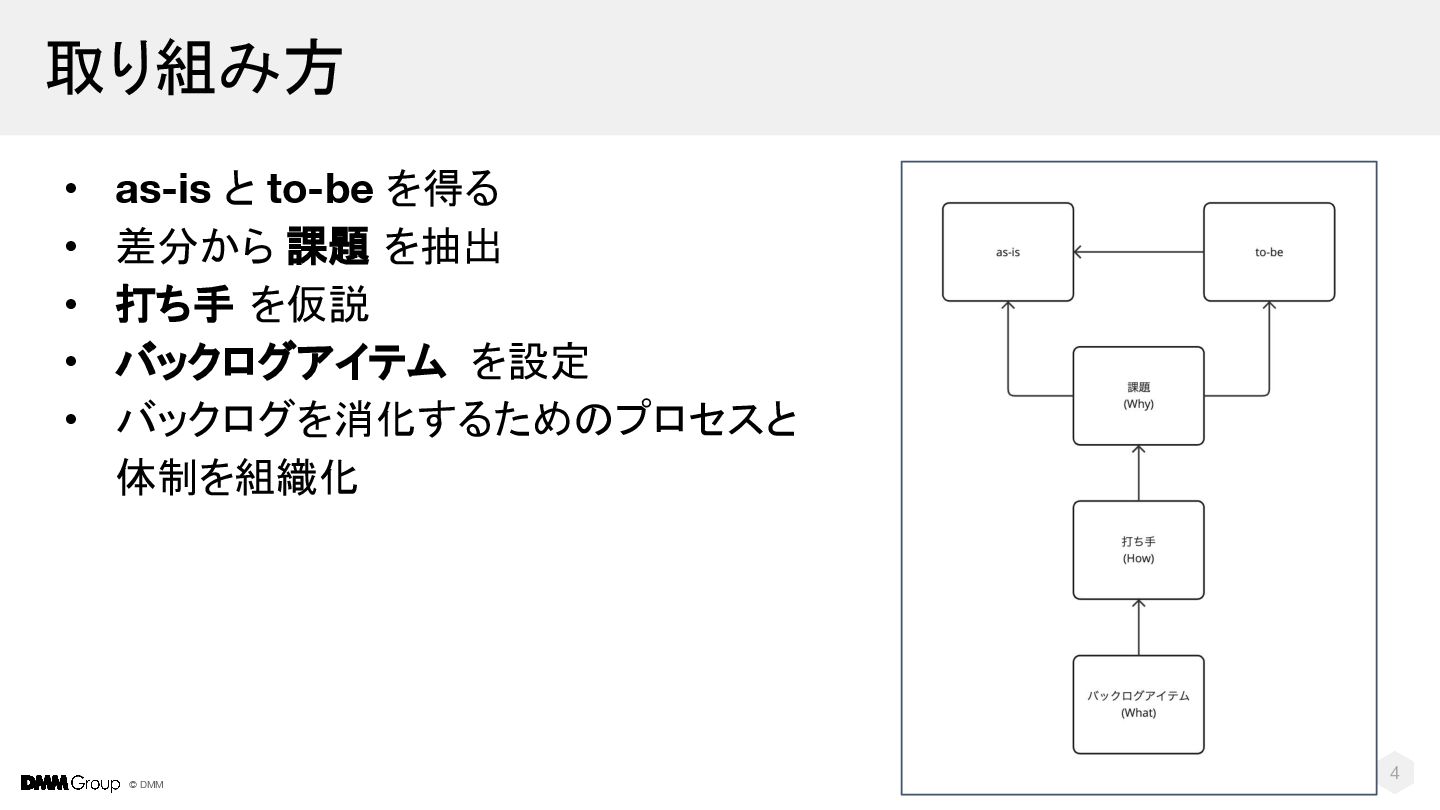1440x810 pixels.
Task: Click the arrow between 打ち手 and 課題
Action: tap(1138, 473)
